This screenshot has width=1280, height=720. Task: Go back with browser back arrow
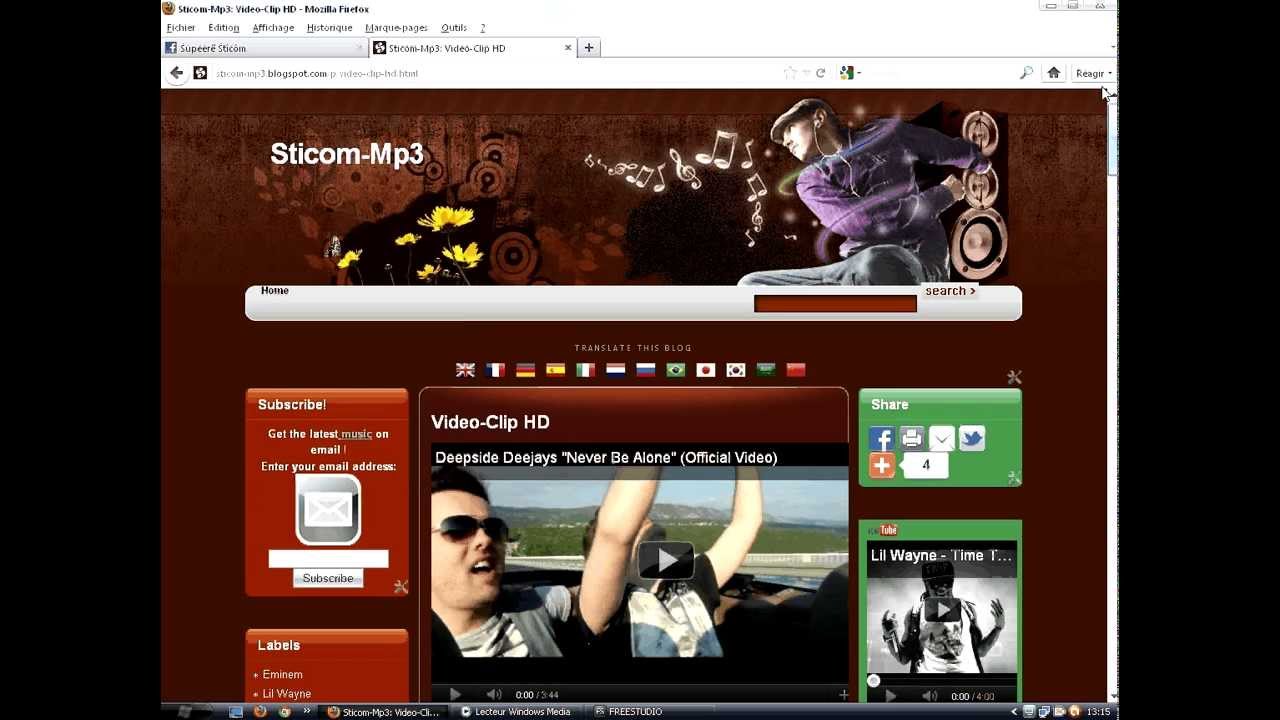(176, 73)
